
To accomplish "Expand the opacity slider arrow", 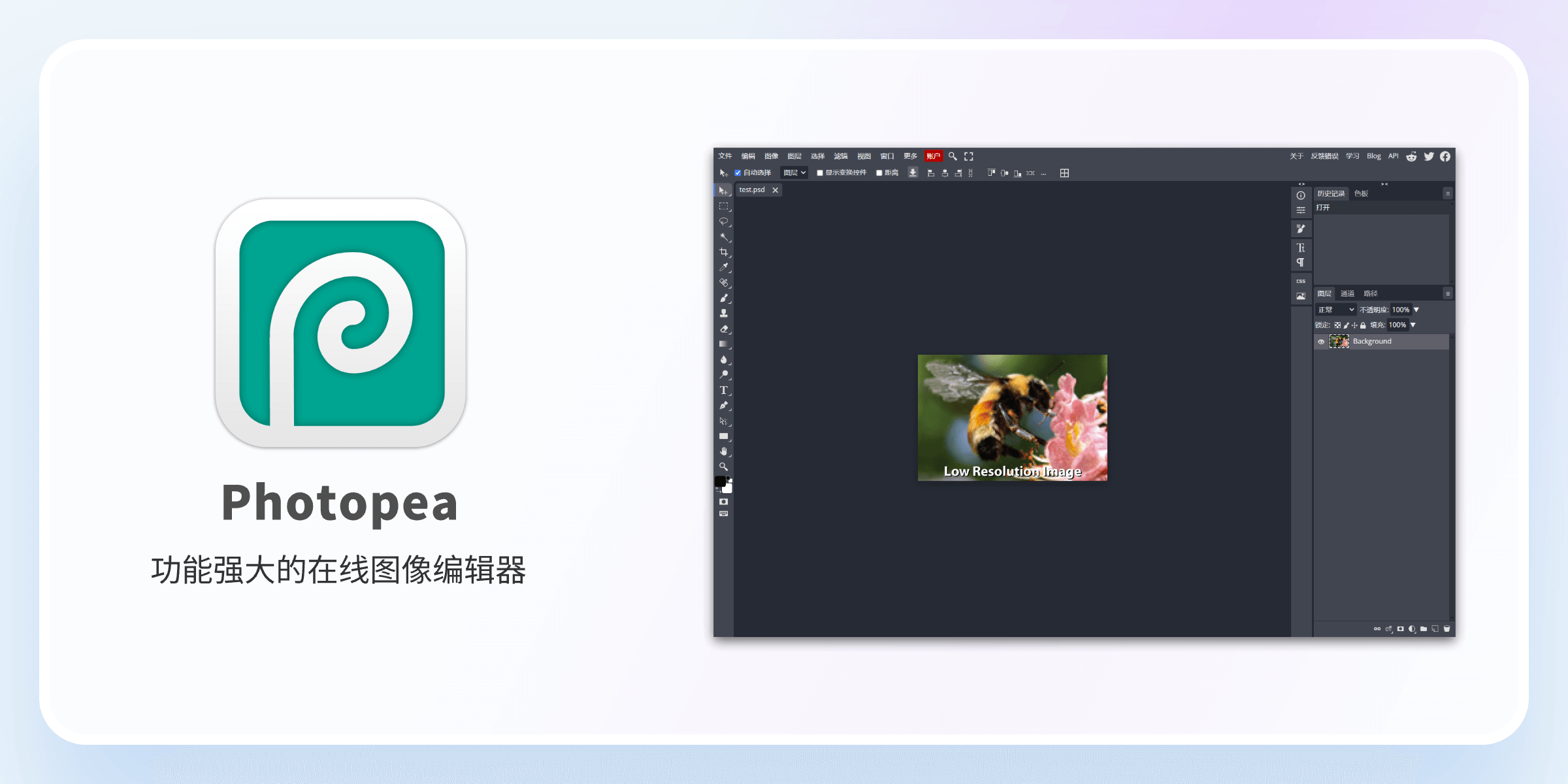I will tap(1416, 310).
